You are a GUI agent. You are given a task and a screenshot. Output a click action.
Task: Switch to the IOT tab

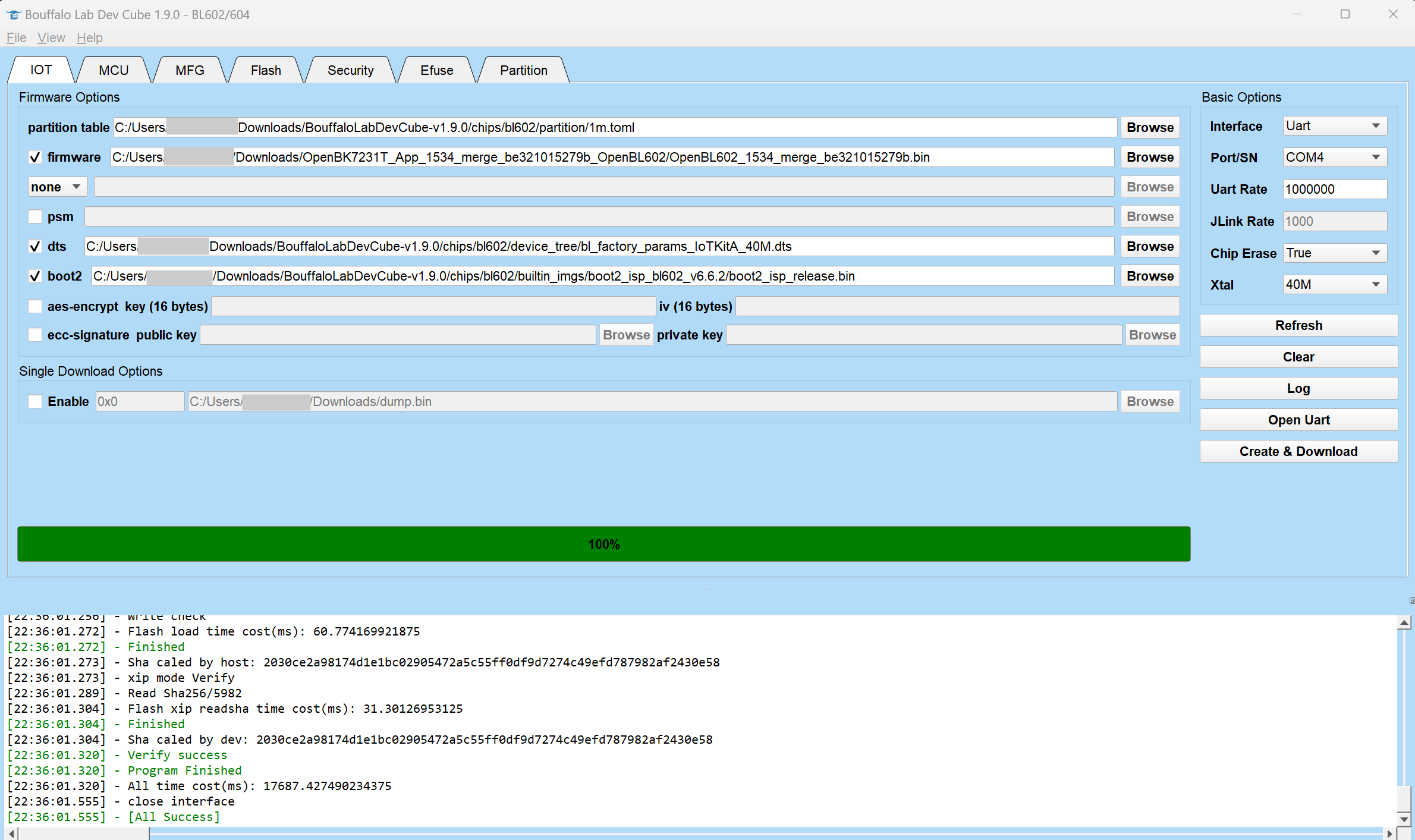[41, 70]
